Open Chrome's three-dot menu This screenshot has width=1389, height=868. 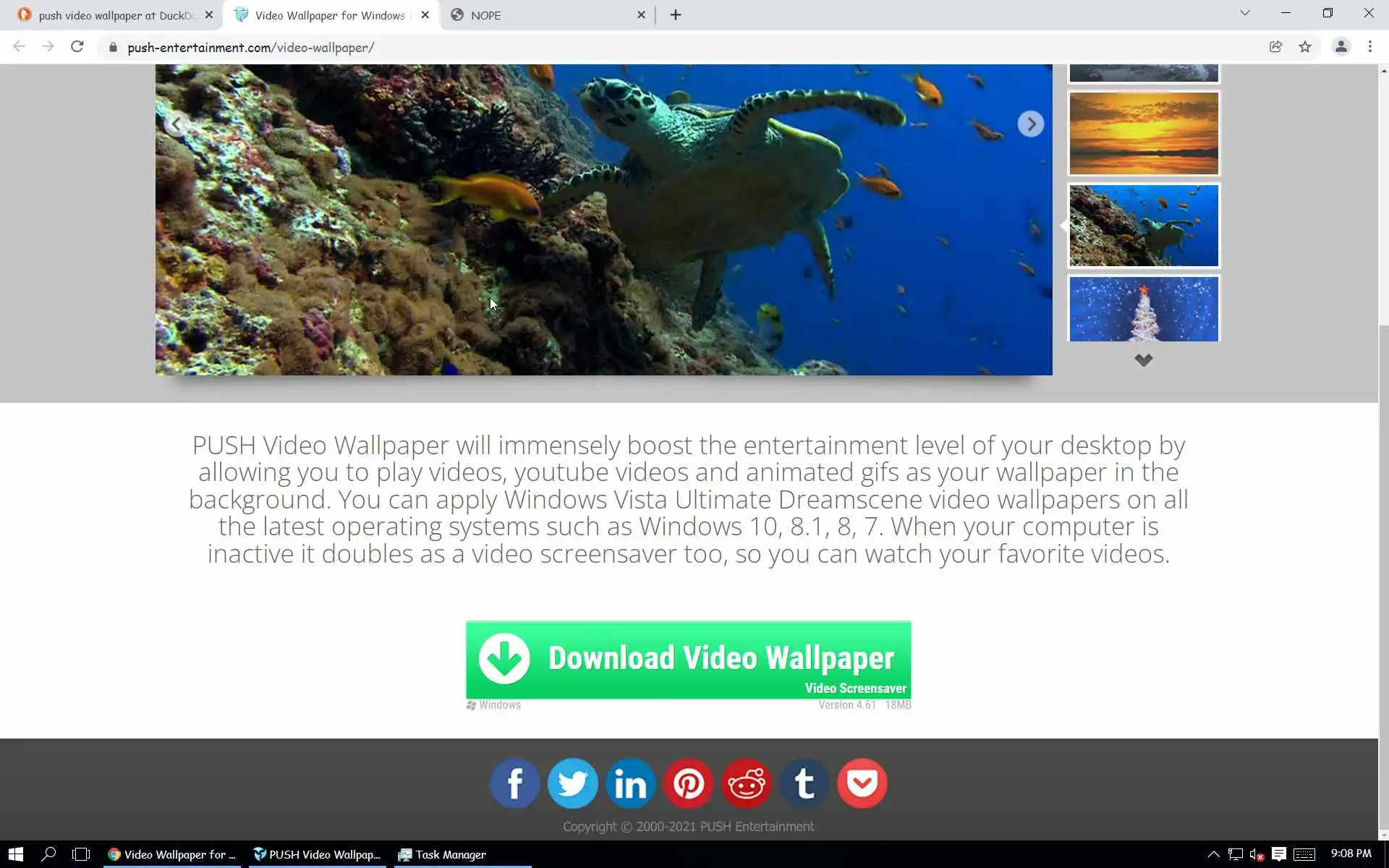(x=1369, y=47)
